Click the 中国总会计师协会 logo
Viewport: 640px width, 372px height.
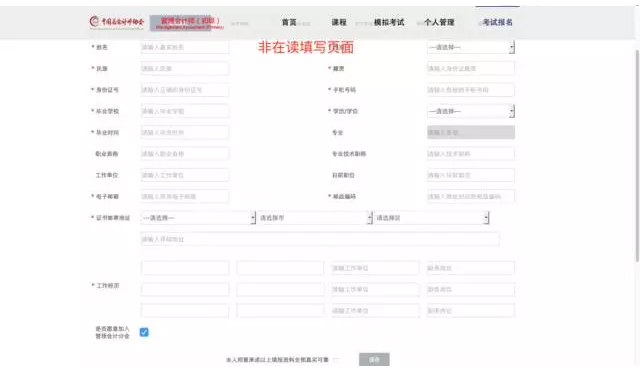click(117, 22)
